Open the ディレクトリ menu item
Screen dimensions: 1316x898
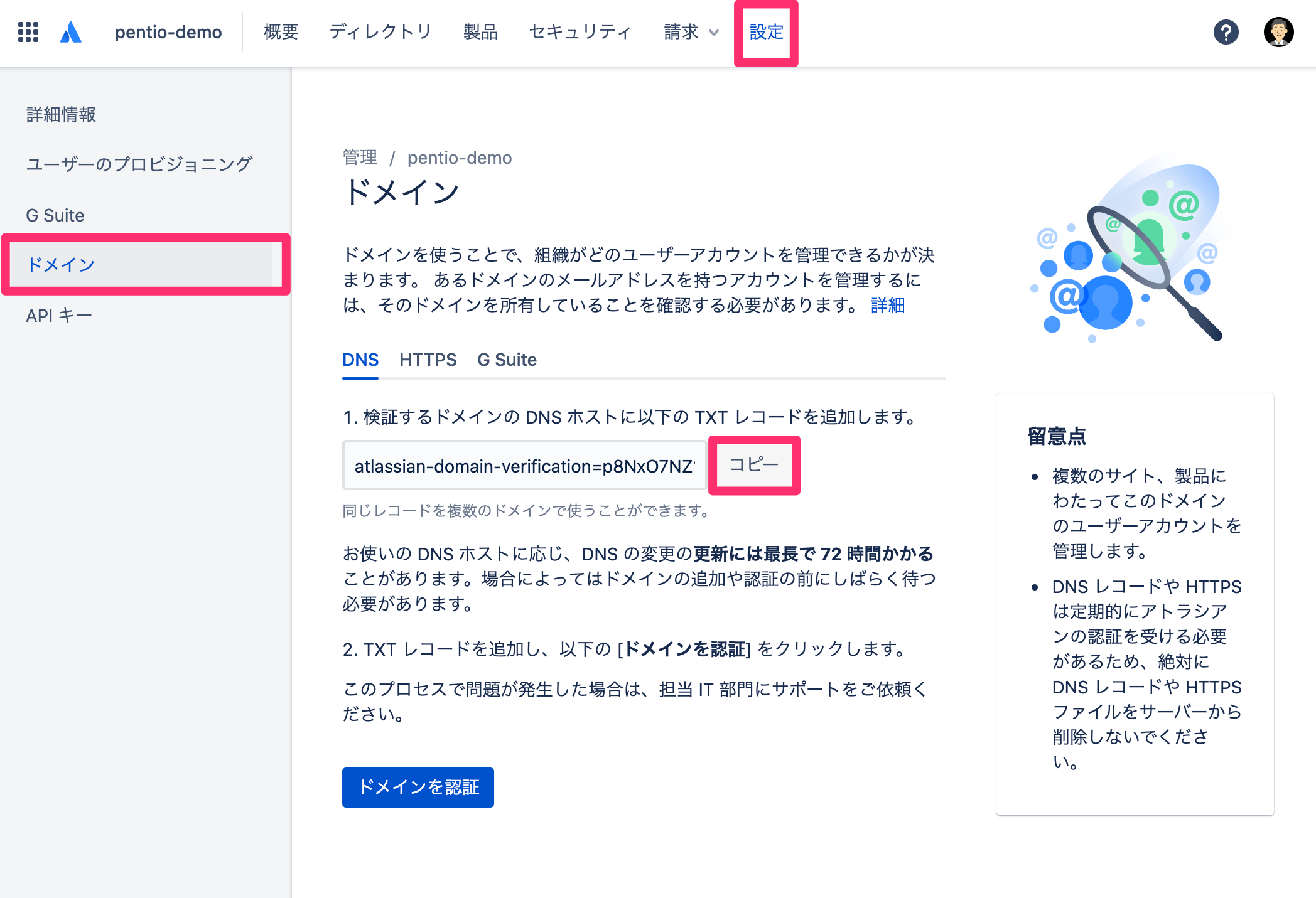380,32
